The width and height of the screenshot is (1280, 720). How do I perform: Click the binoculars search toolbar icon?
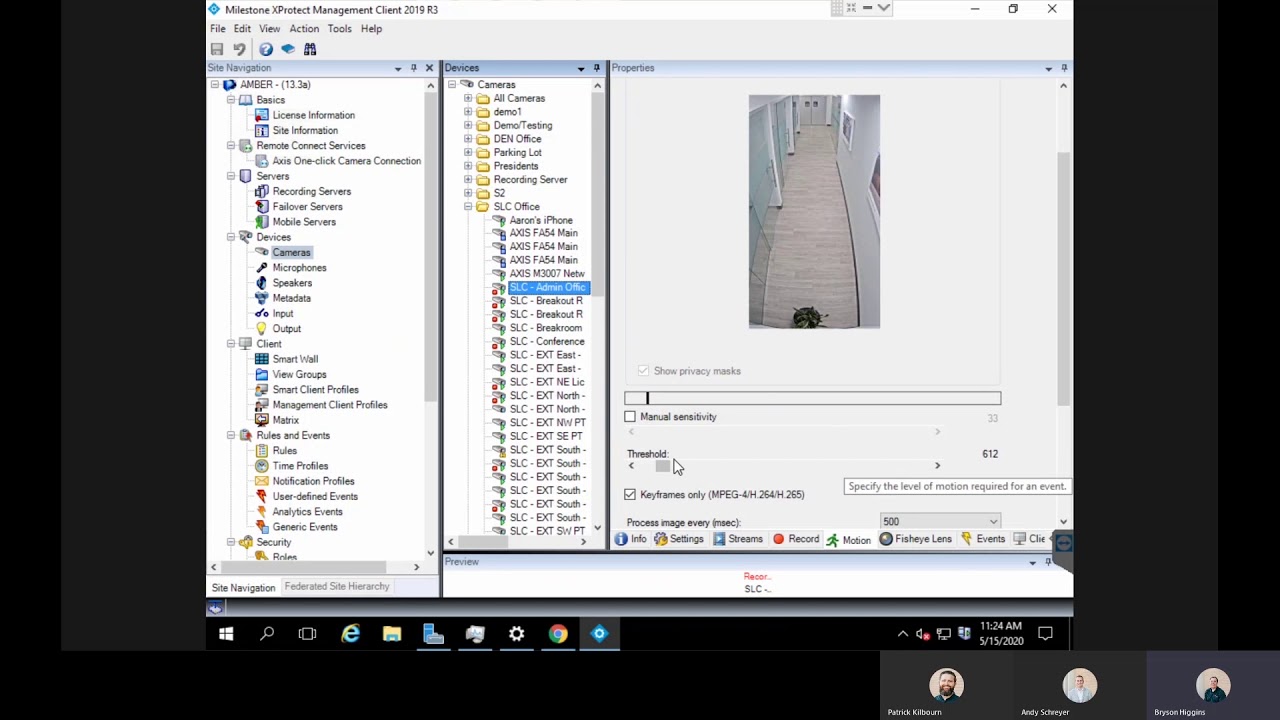pyautogui.click(x=310, y=49)
